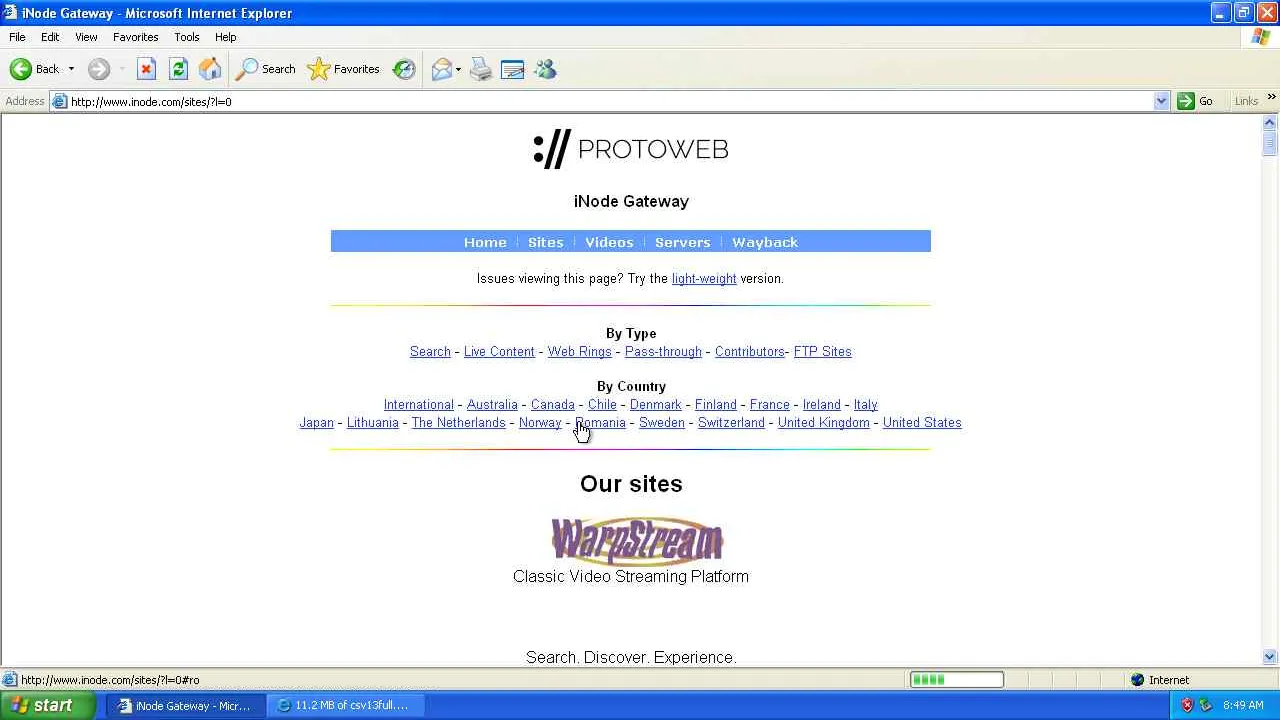Open the Wayback navigation tab
Image resolution: width=1280 pixels, height=720 pixels.
click(765, 242)
